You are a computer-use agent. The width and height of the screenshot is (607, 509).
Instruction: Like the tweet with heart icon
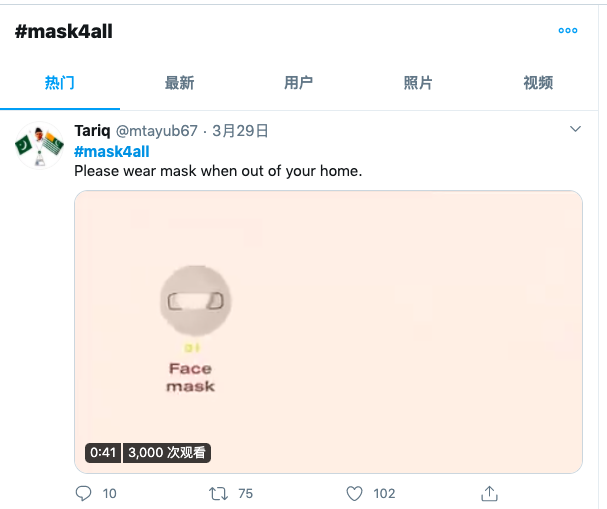point(354,494)
